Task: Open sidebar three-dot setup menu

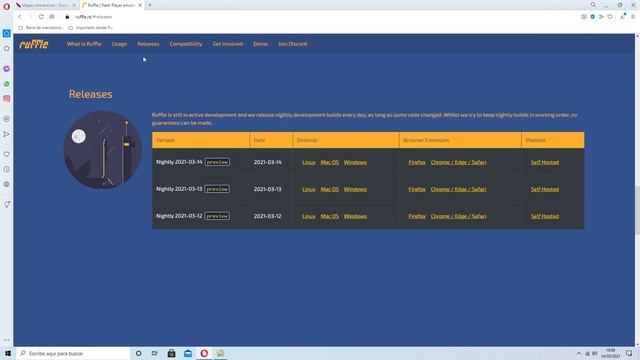Action: pos(7,340)
